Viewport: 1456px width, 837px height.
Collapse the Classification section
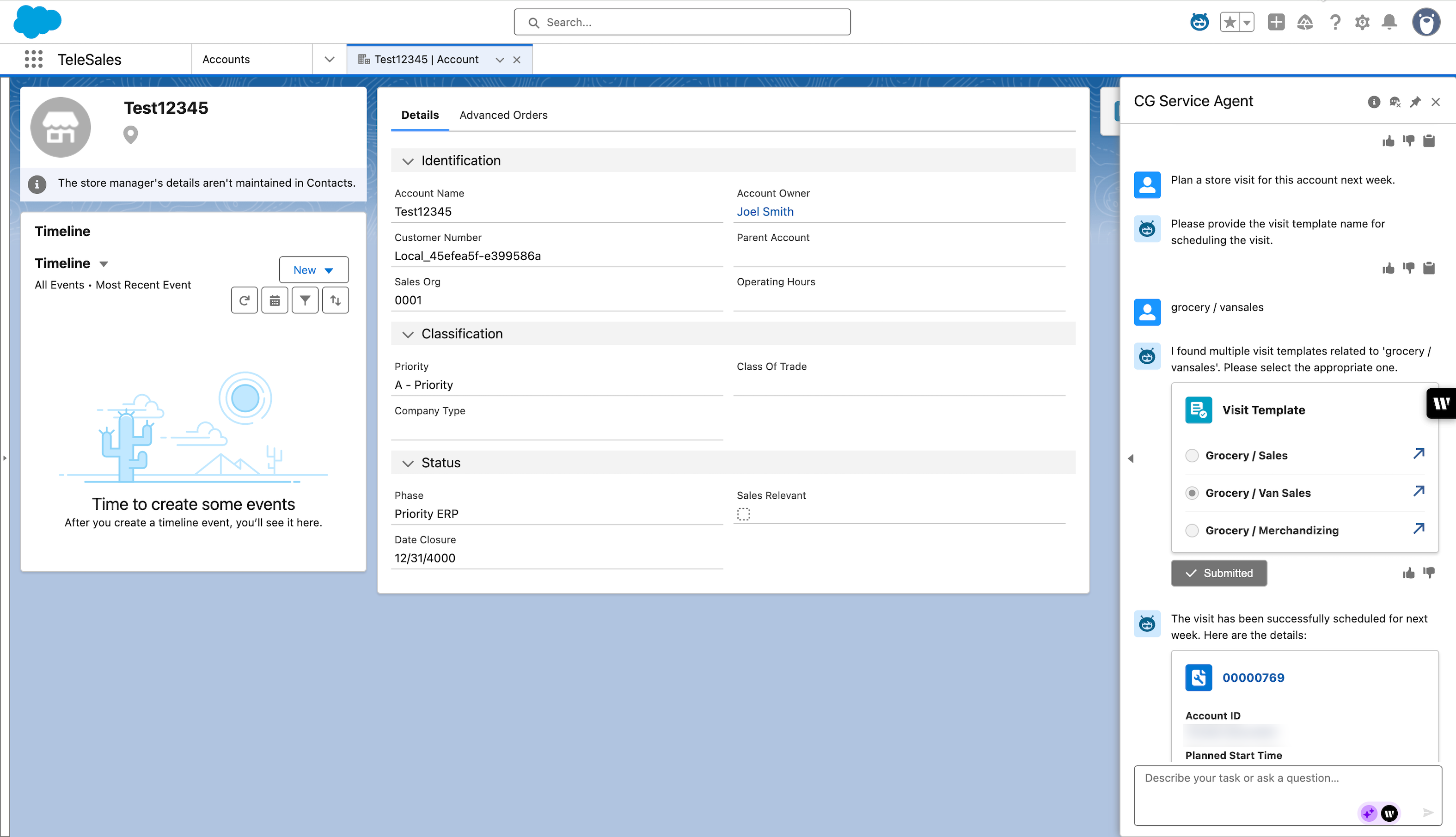tap(408, 334)
